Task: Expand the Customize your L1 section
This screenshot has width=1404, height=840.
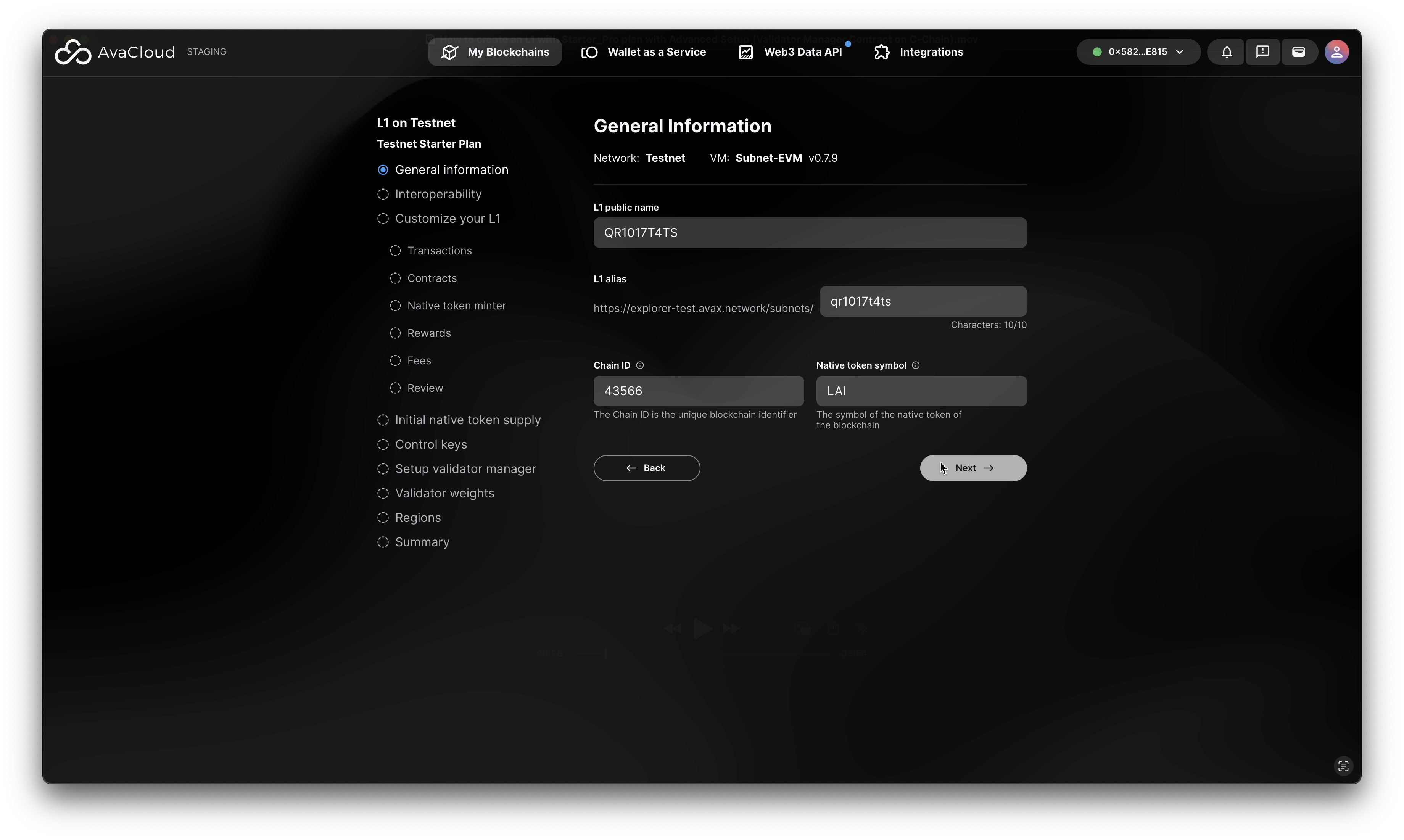Action: 447,219
